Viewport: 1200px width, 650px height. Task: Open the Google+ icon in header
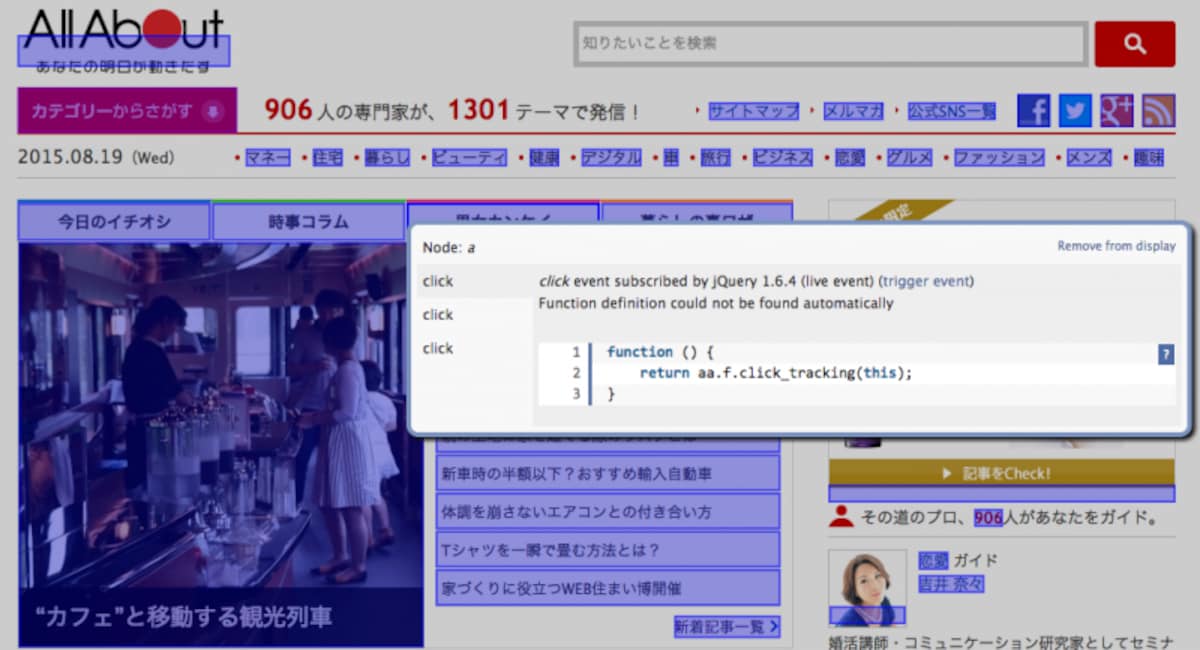pos(1117,111)
